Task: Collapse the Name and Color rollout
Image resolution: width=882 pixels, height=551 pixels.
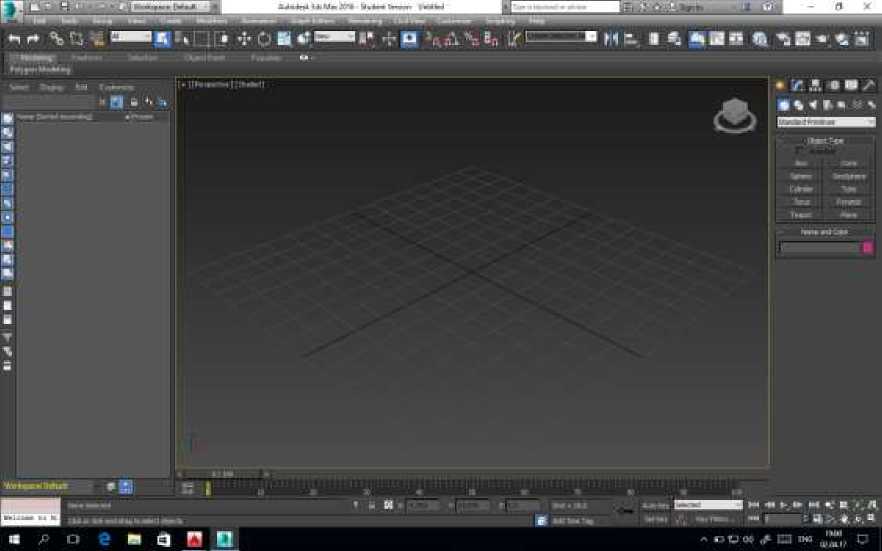Action: tap(825, 232)
